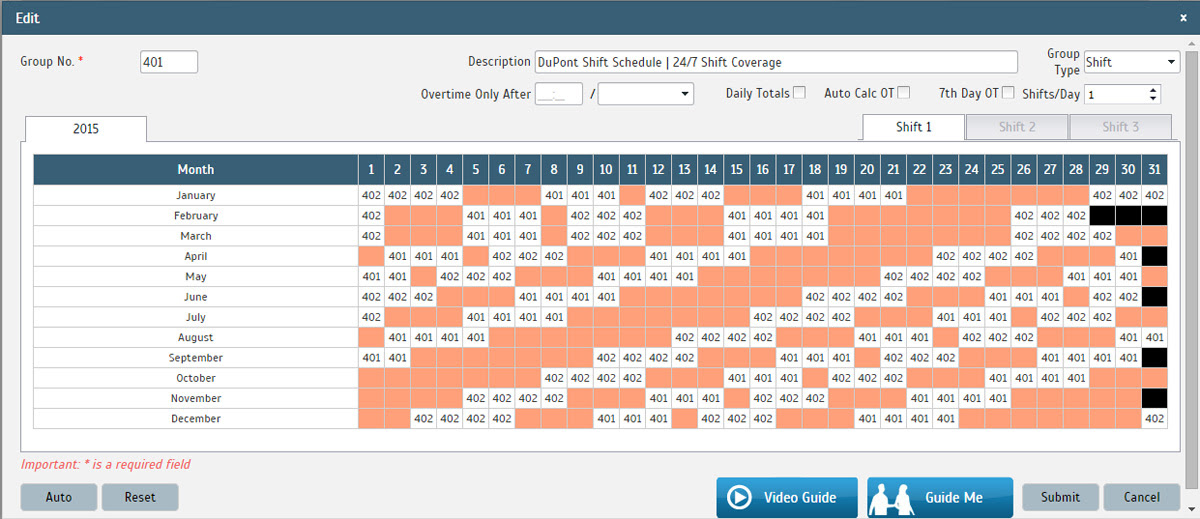Click September day 10 cell with 402
Image resolution: width=1200 pixels, height=519 pixels.
606,358
